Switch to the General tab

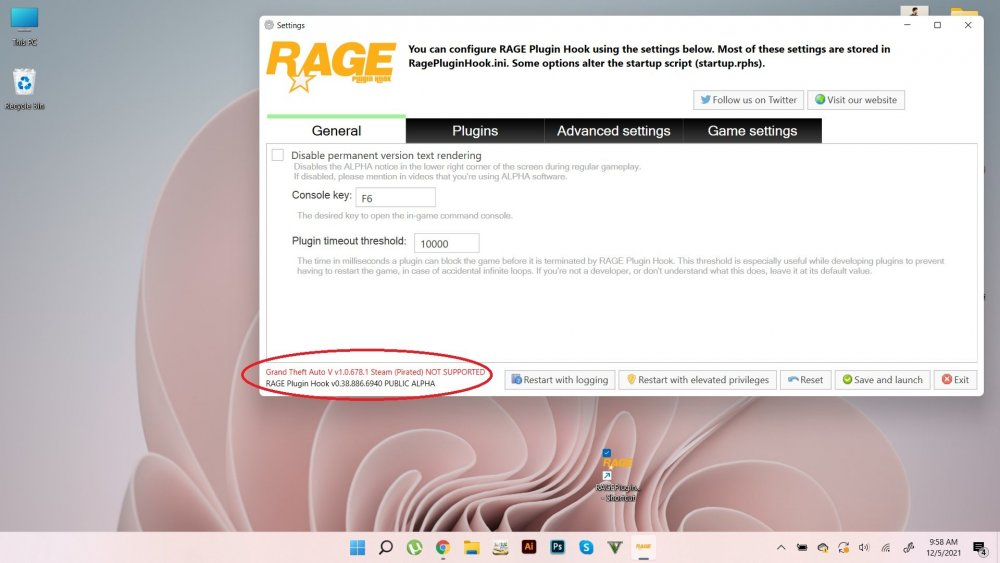(x=336, y=131)
